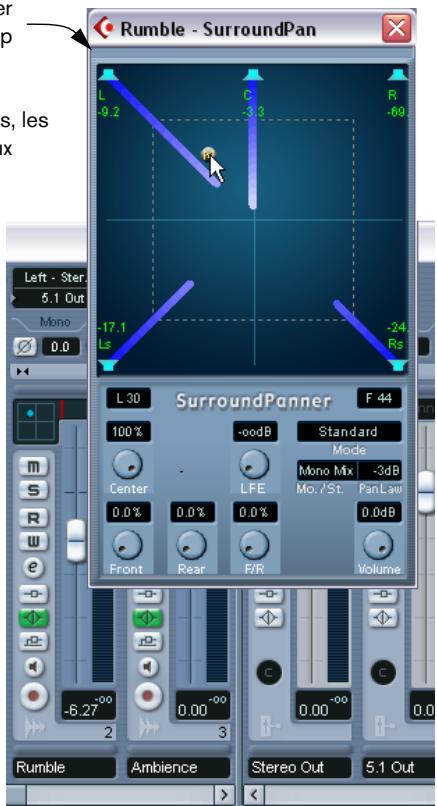Image resolution: width=437 pixels, height=806 pixels.
Task: Open the Rumble channel surround pan thumbnail
Action: [36, 422]
